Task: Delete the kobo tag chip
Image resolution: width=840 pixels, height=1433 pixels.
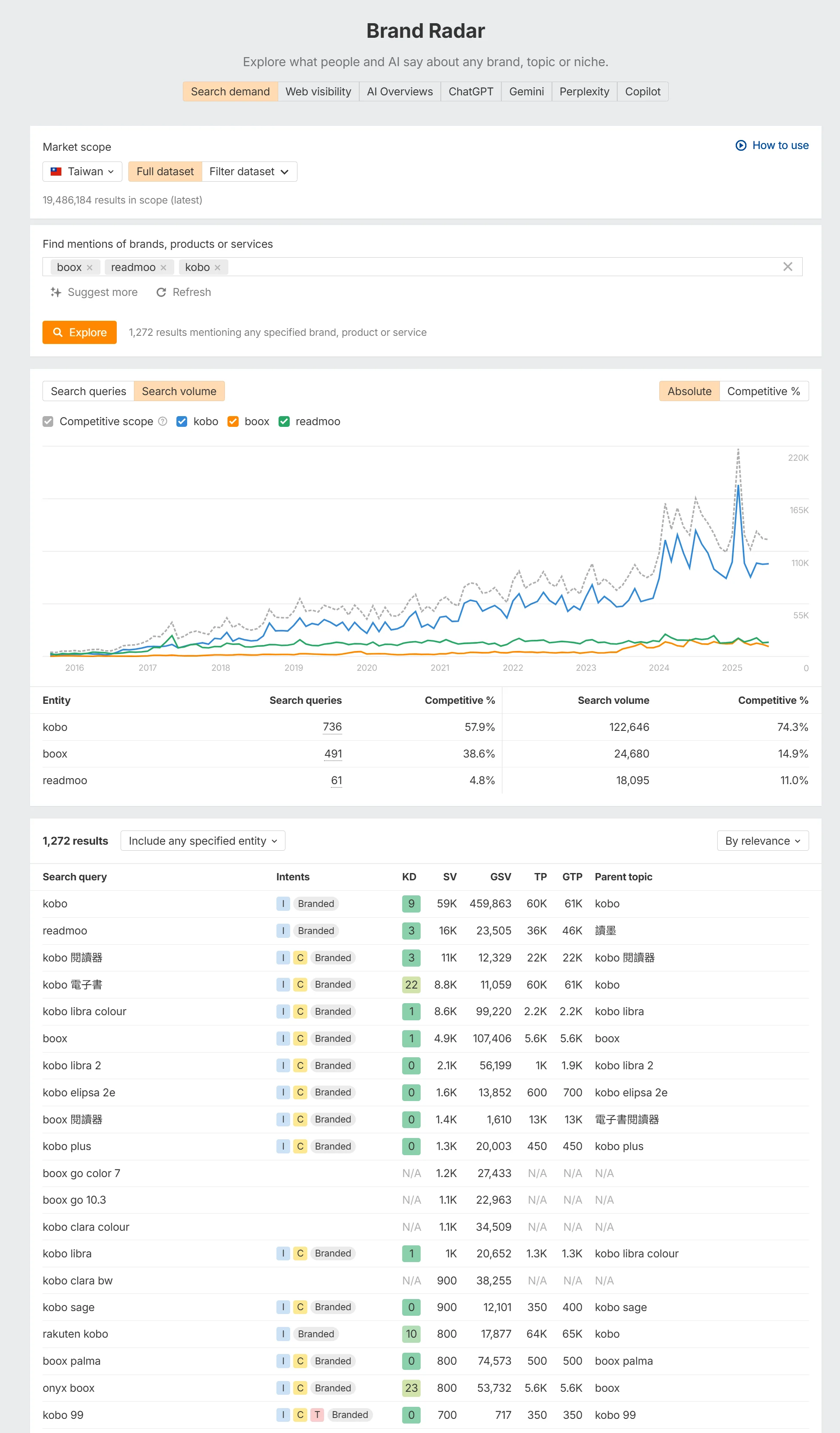Action: (x=218, y=267)
